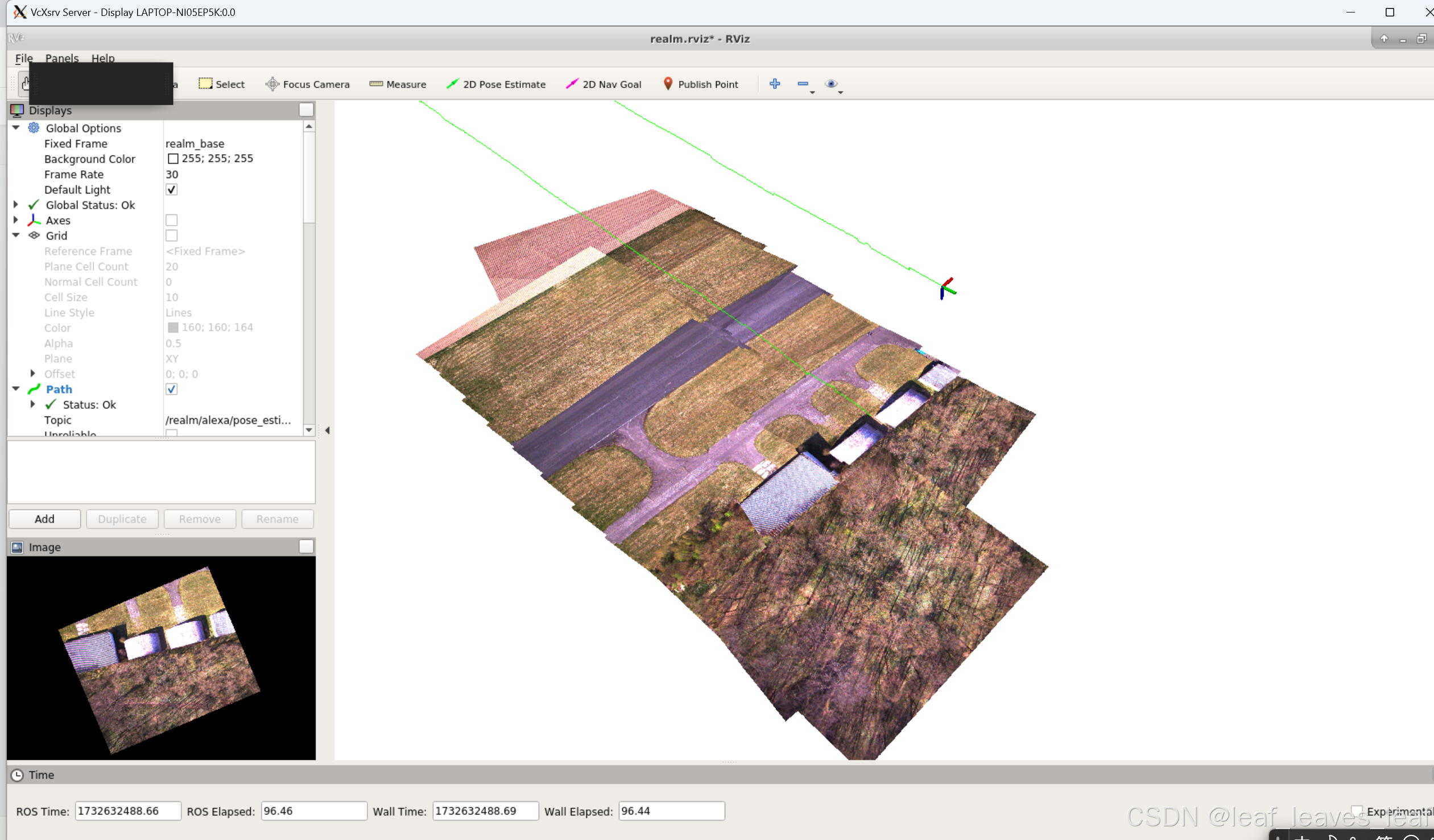Select the Focus Camera tool
The image size is (1434, 840).
tap(307, 84)
